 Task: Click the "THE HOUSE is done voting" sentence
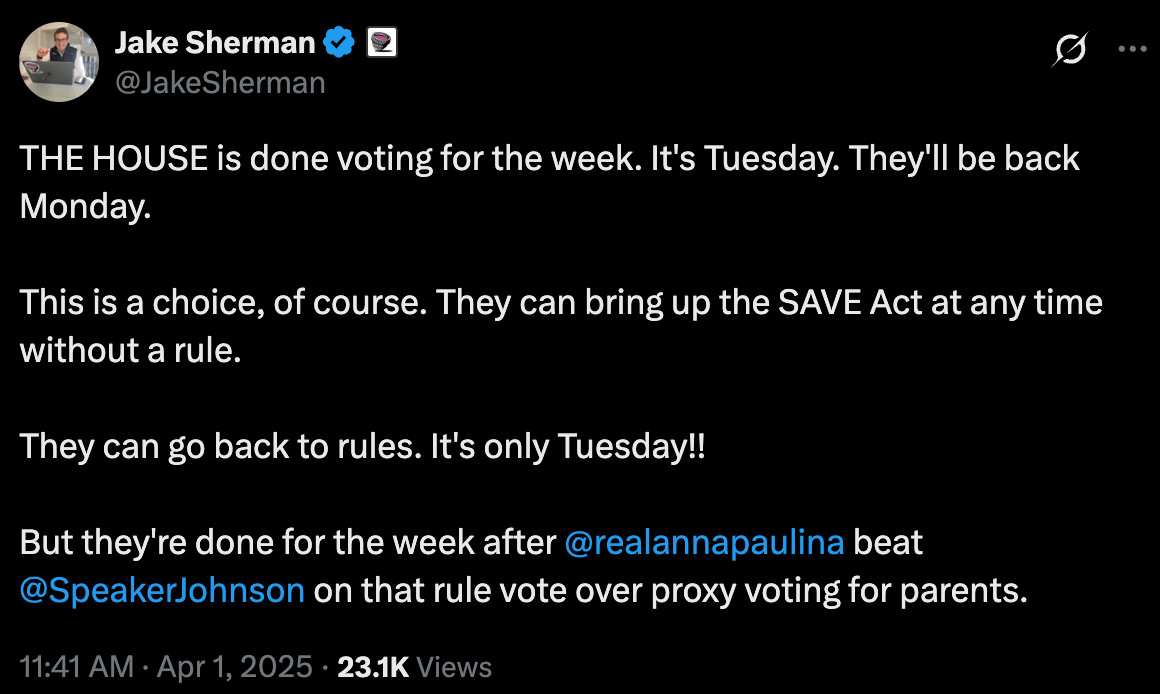330,159
